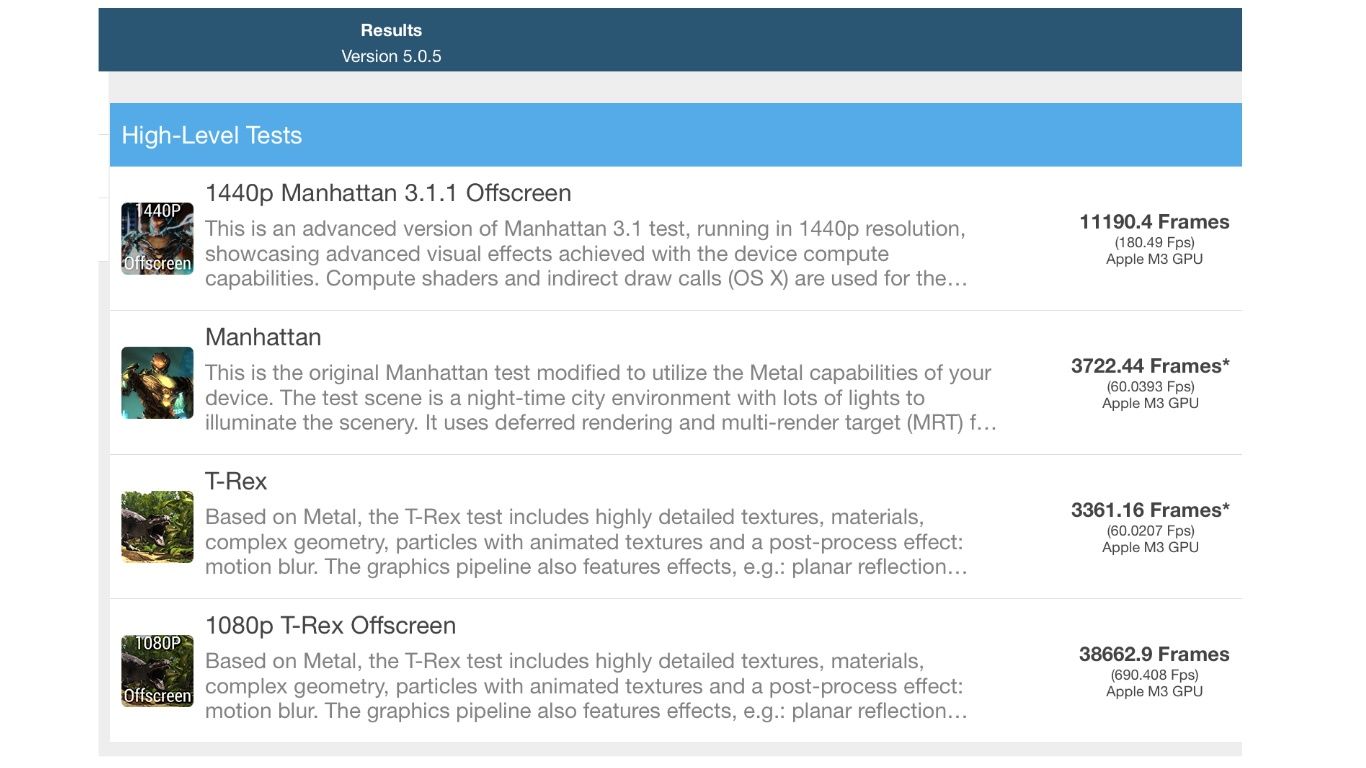Click the (180.49 Fps) value

click(x=1154, y=242)
